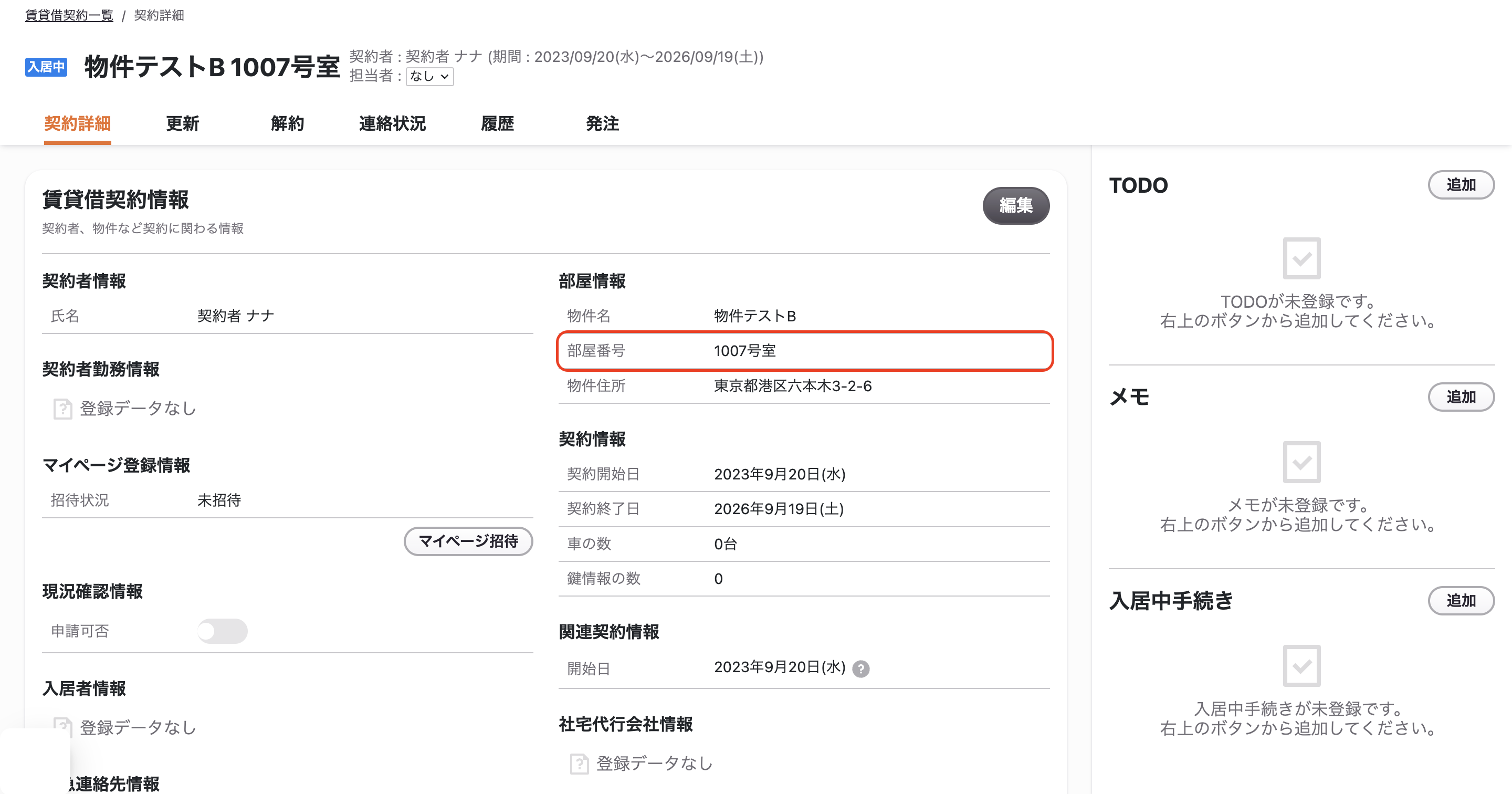View the 履歴 tab
The height and width of the screenshot is (794, 1512).
[x=498, y=123]
